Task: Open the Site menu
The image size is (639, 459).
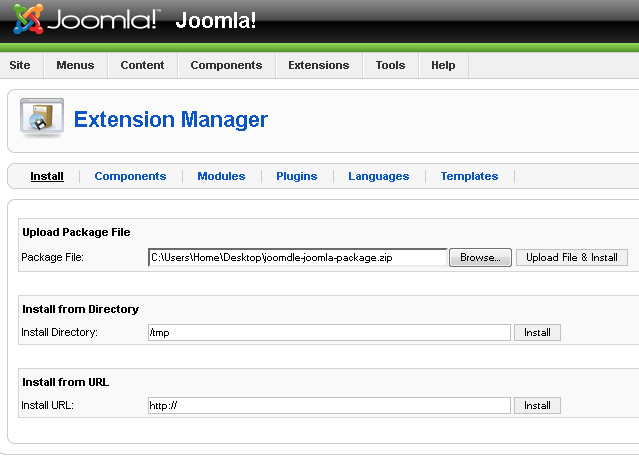Action: [x=20, y=65]
